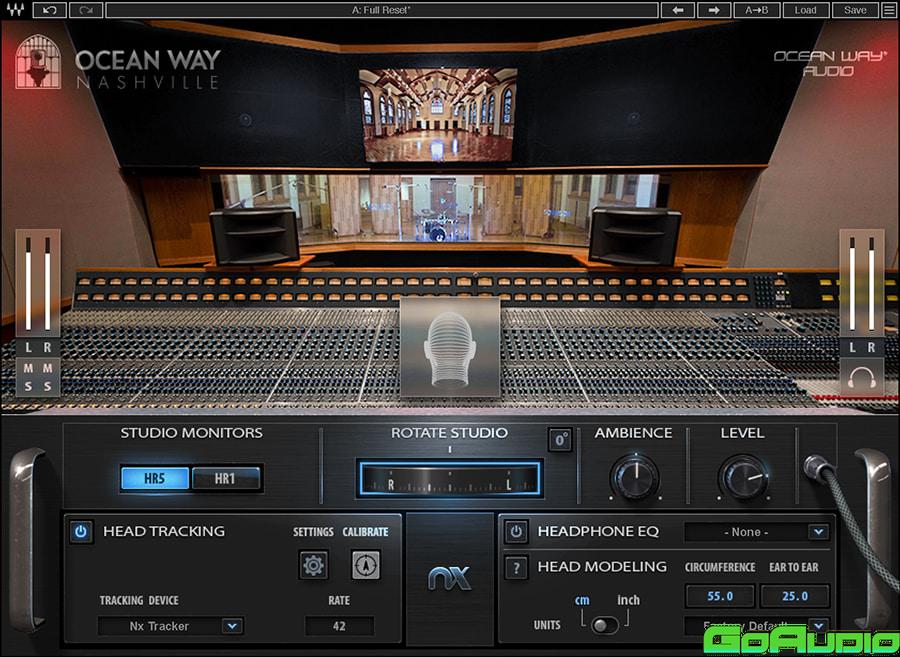Flip the cm/inch units switch

coord(605,625)
